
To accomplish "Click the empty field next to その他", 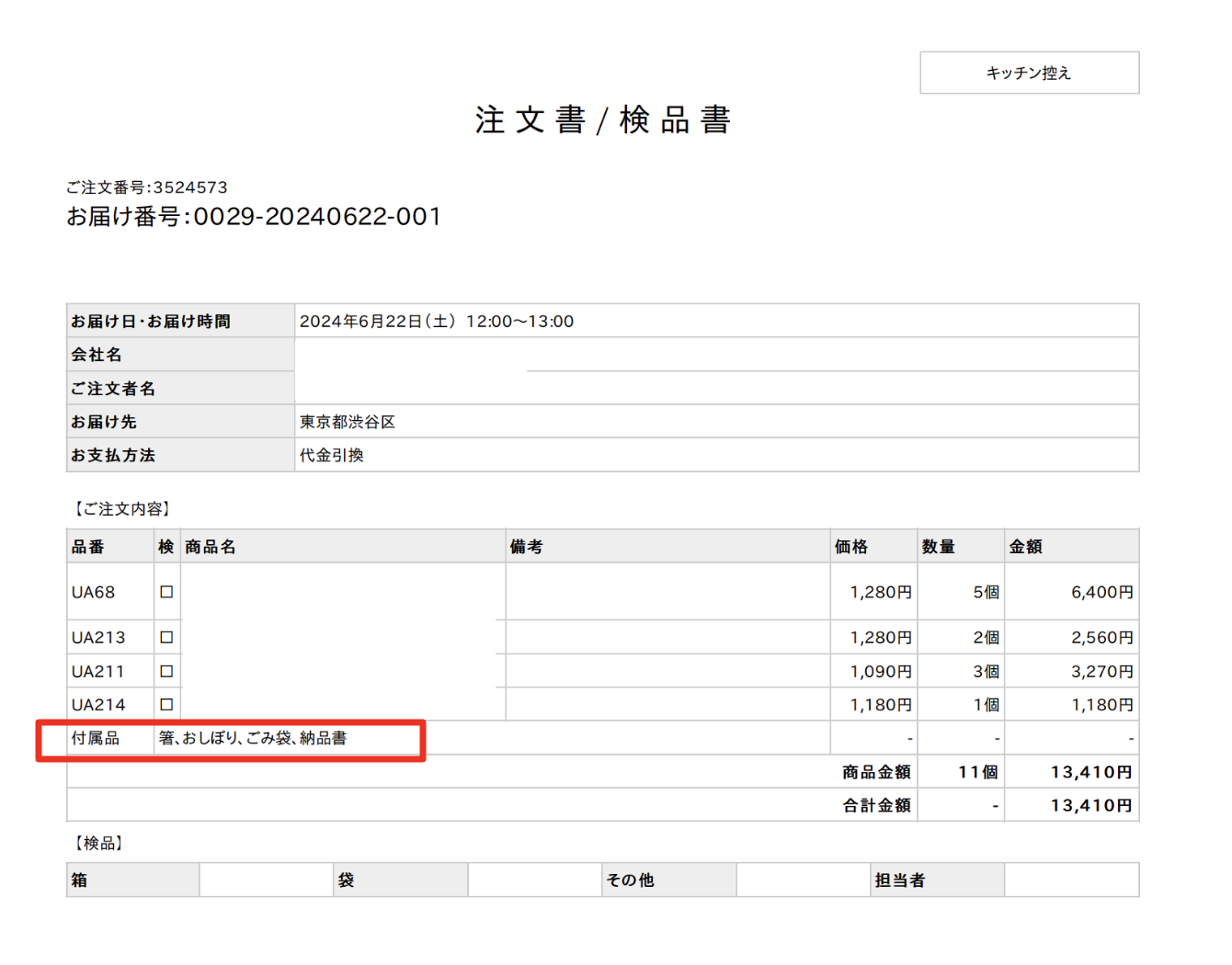I will click(804, 880).
